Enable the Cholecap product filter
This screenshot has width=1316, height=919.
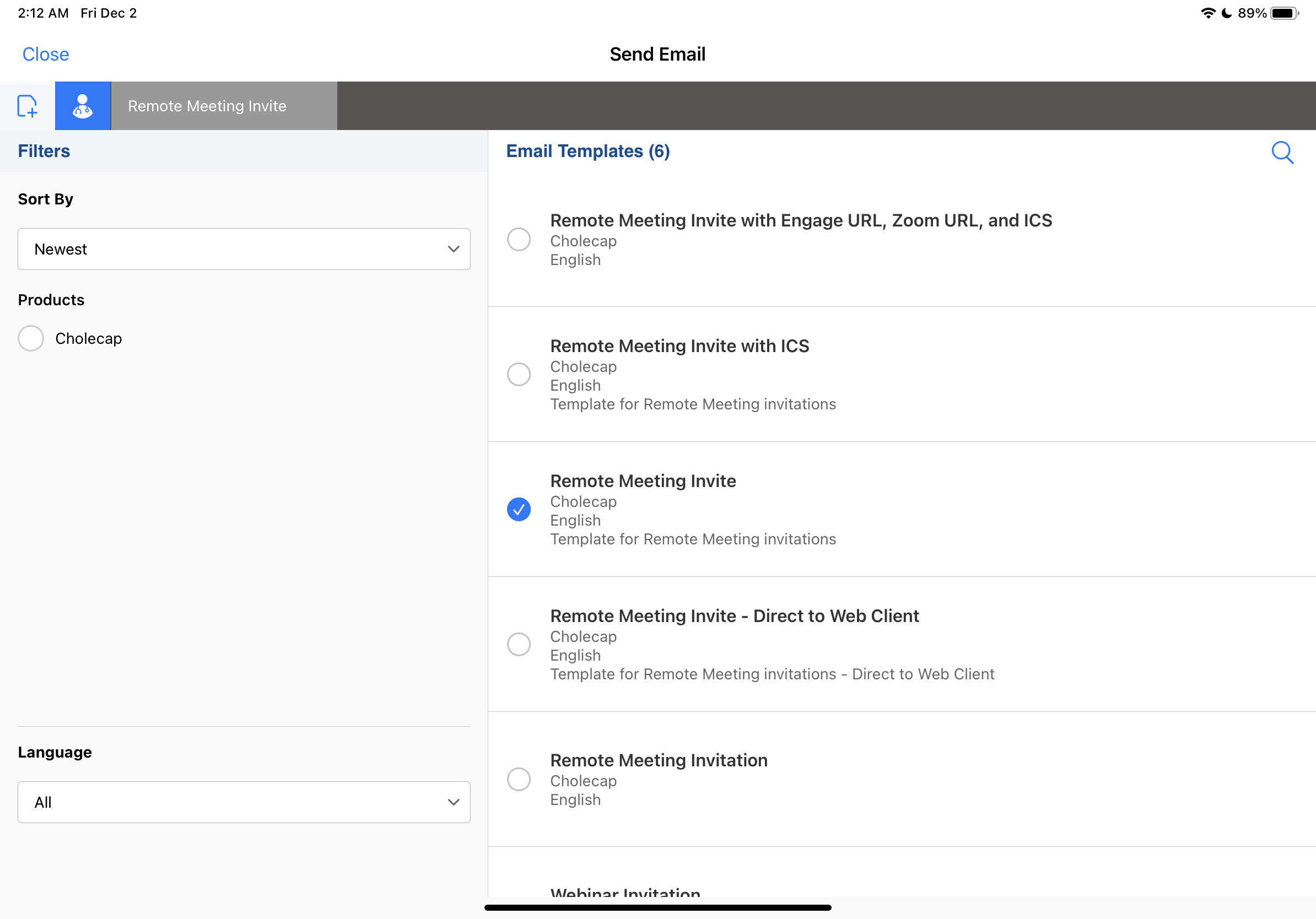pyautogui.click(x=31, y=339)
